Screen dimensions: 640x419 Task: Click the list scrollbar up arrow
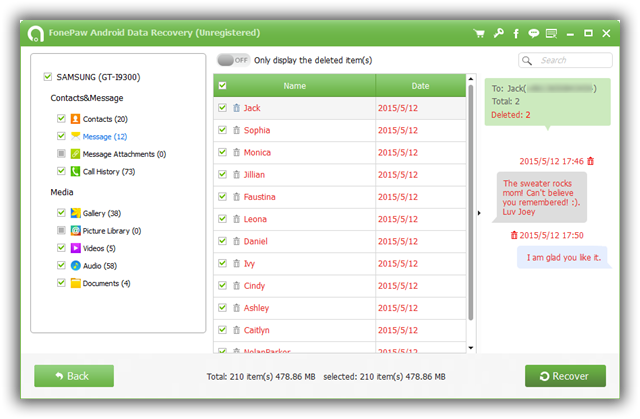click(471, 79)
